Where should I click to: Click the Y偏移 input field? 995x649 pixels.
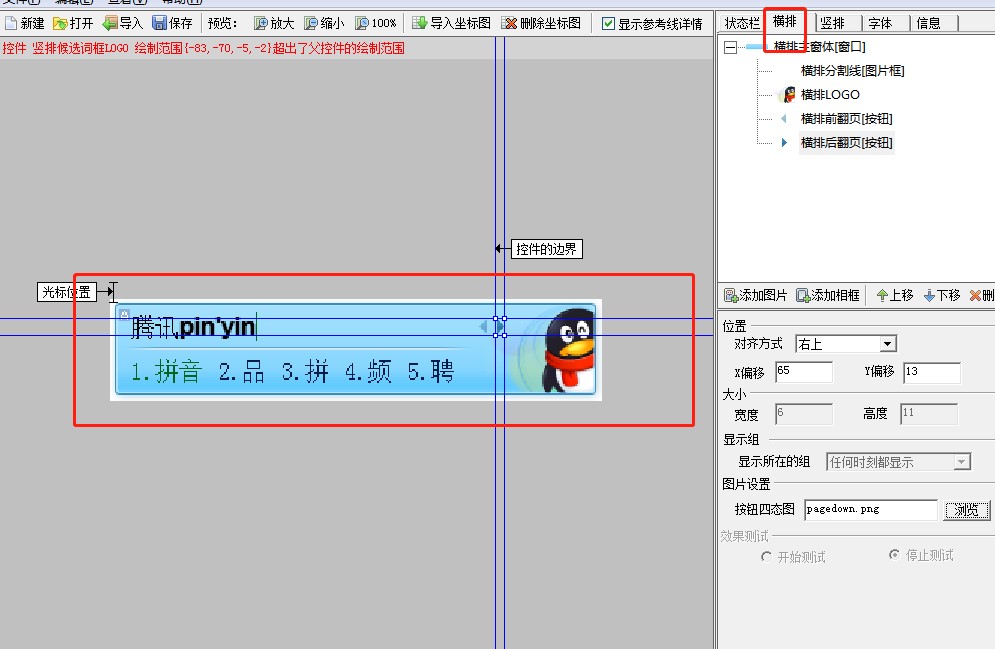[932, 372]
